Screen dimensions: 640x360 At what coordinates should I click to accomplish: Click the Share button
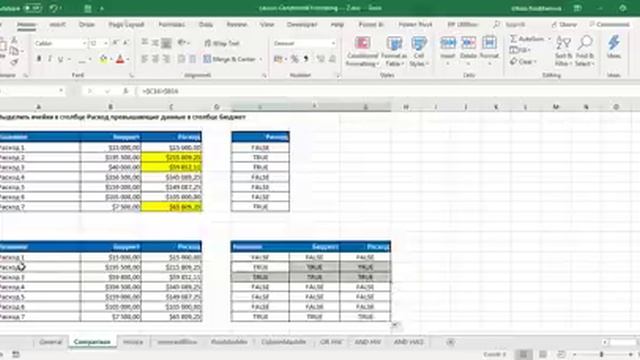tap(564, 24)
